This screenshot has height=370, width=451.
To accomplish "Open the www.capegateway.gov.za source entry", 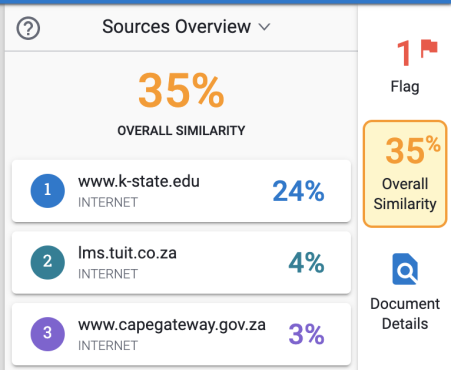I will tap(181, 334).
